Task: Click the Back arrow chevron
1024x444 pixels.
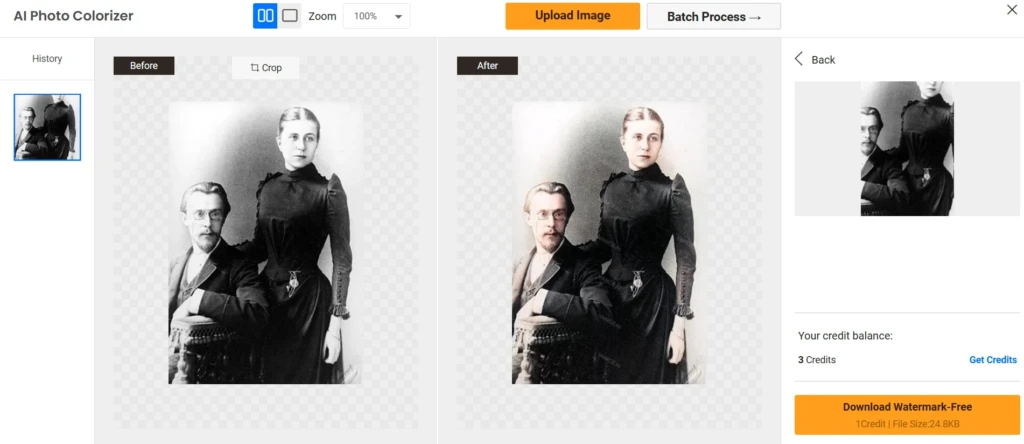Action: click(799, 59)
